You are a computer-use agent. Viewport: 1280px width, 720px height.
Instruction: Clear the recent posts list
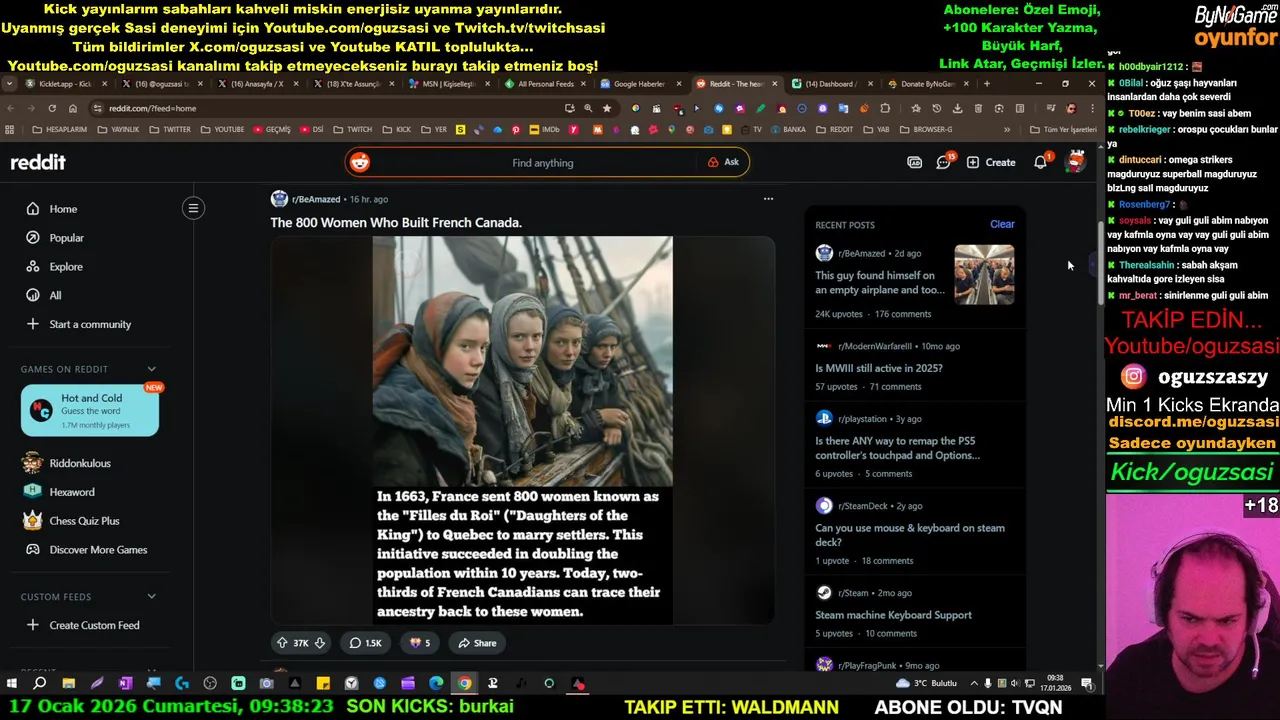pos(1002,224)
